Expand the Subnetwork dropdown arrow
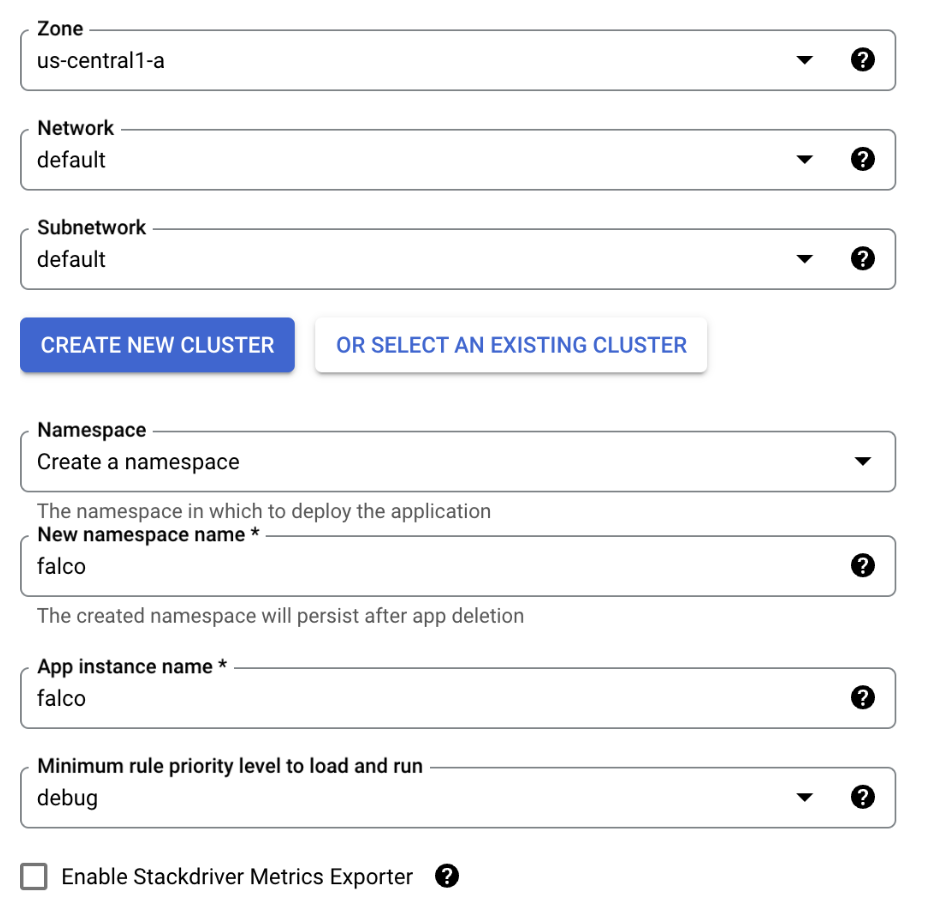Viewport: 932px width, 900px height. pyautogui.click(x=805, y=258)
